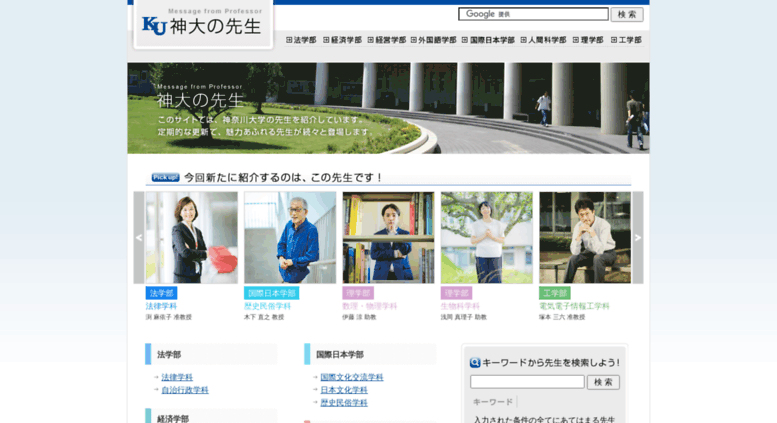Viewport: 777px width, 423px height.
Task: Open the 経済学部 navigation menu item
Action: (x=342, y=40)
